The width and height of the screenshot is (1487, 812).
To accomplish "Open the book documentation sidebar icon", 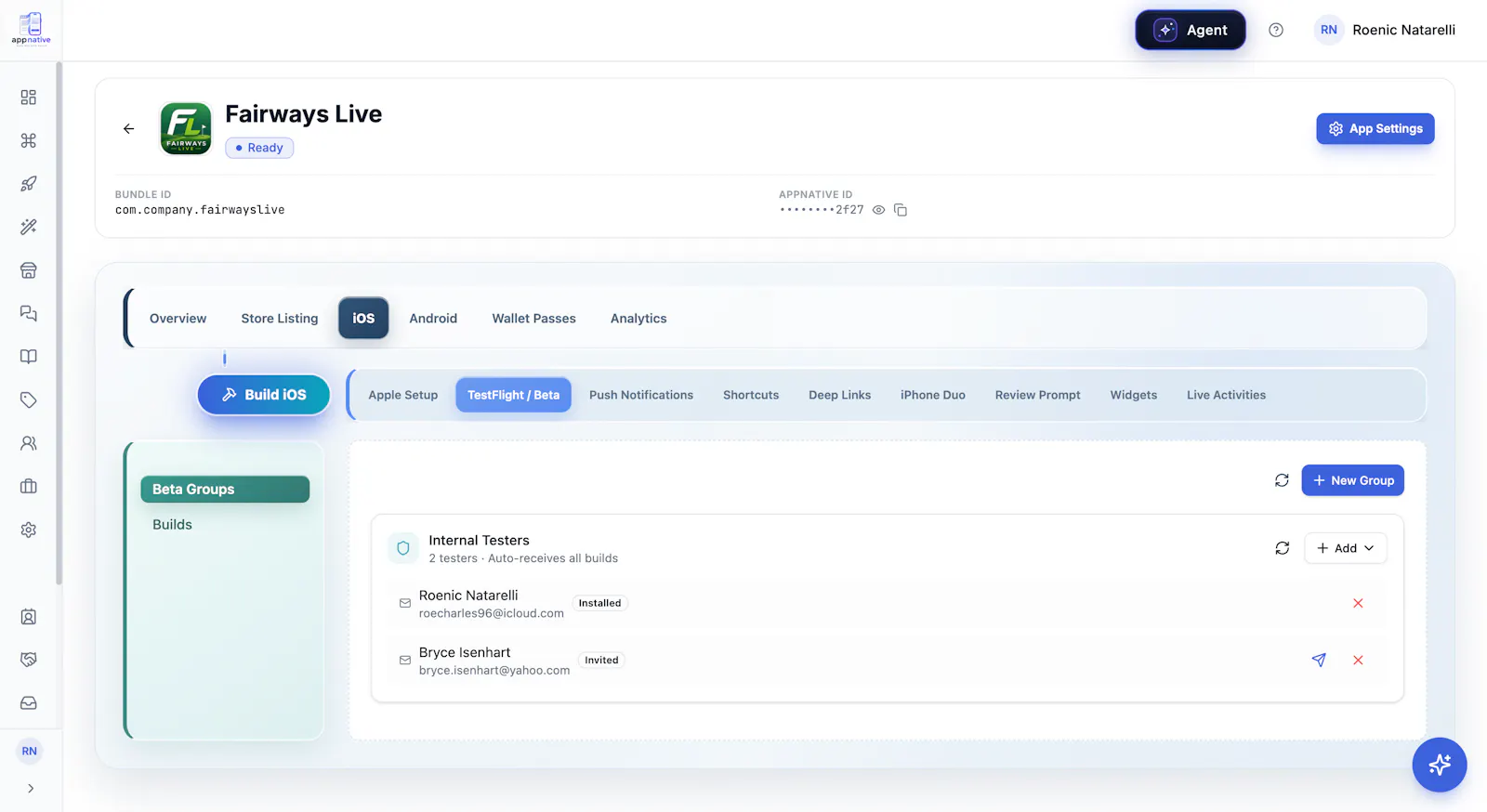I will click(29, 357).
